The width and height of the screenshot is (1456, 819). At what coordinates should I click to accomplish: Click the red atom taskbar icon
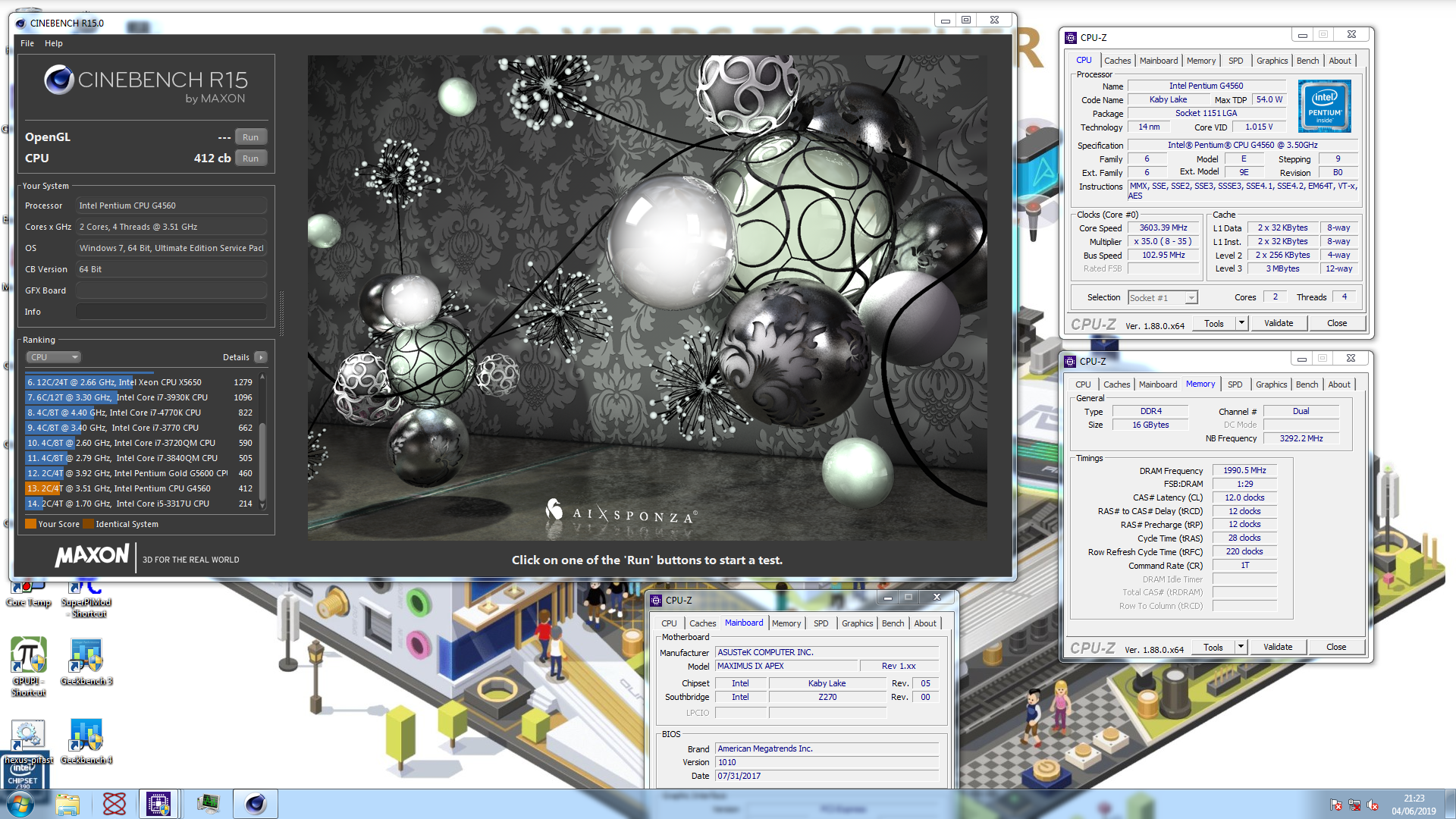pyautogui.click(x=115, y=804)
